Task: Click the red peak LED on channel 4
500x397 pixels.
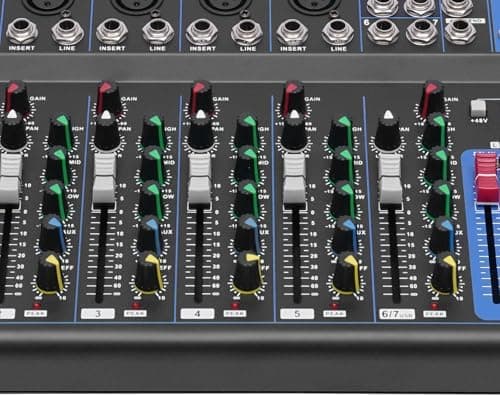Action: tap(235, 305)
